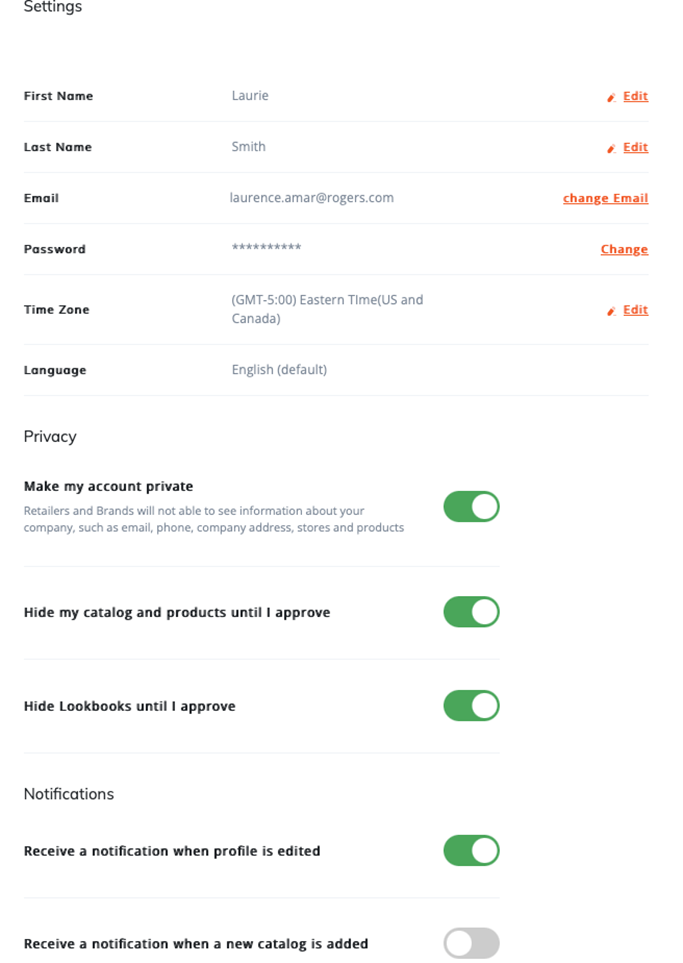The image size is (683, 963).
Task: Click the pencil icon beside Last Name
Action: [611, 148]
